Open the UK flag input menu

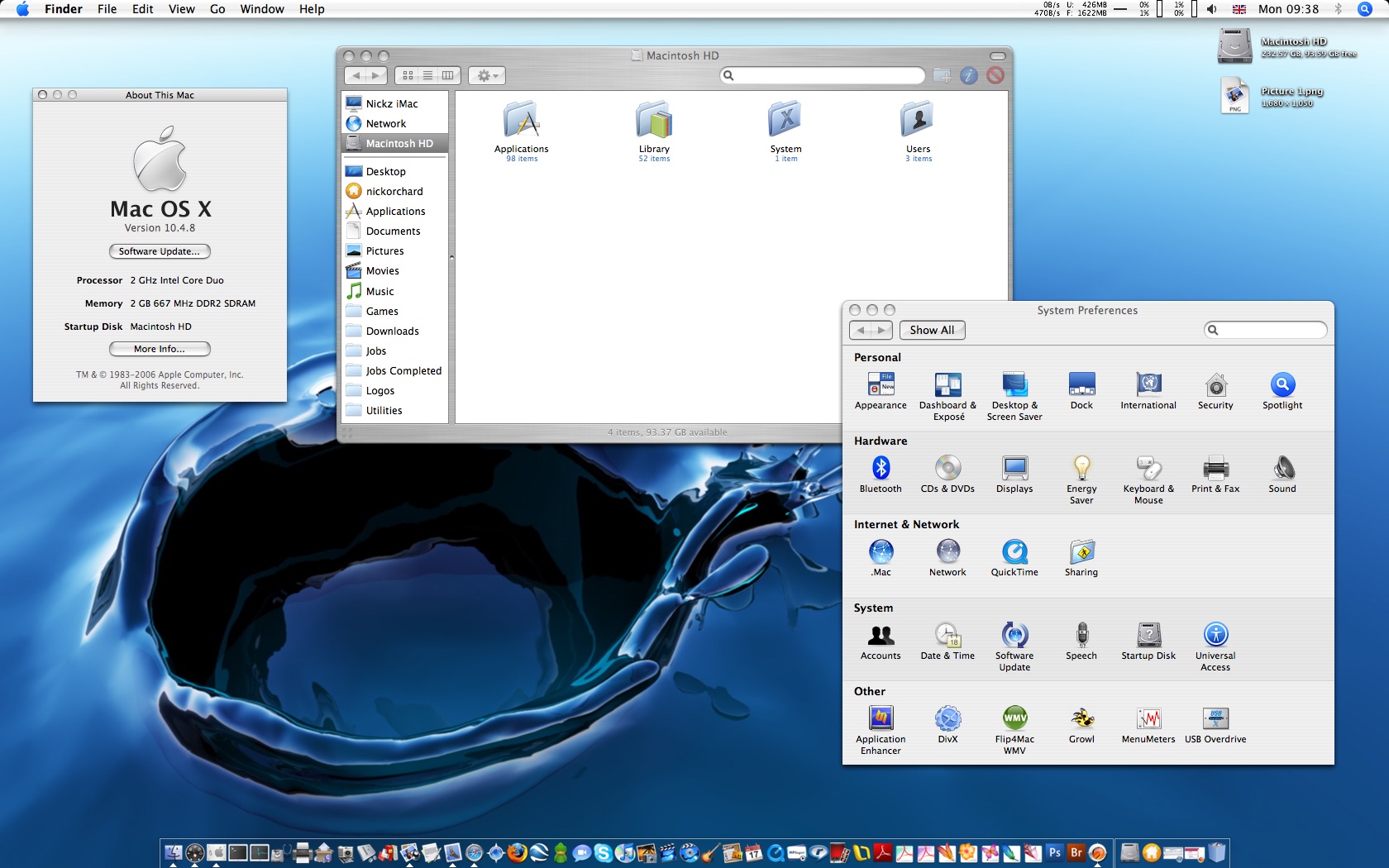1239,9
